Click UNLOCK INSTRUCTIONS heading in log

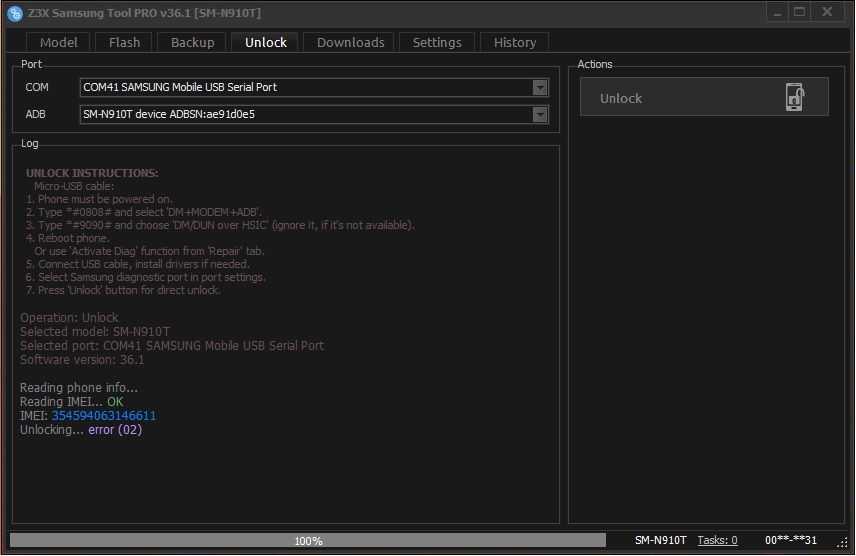coord(92,173)
